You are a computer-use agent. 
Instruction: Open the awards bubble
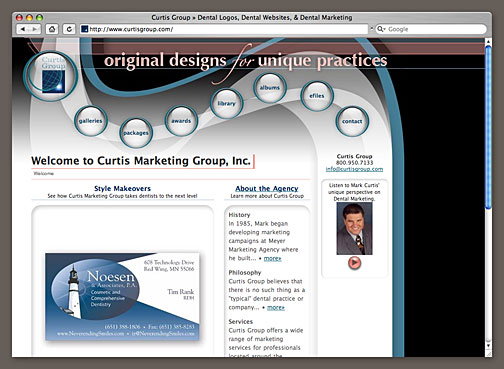click(181, 121)
